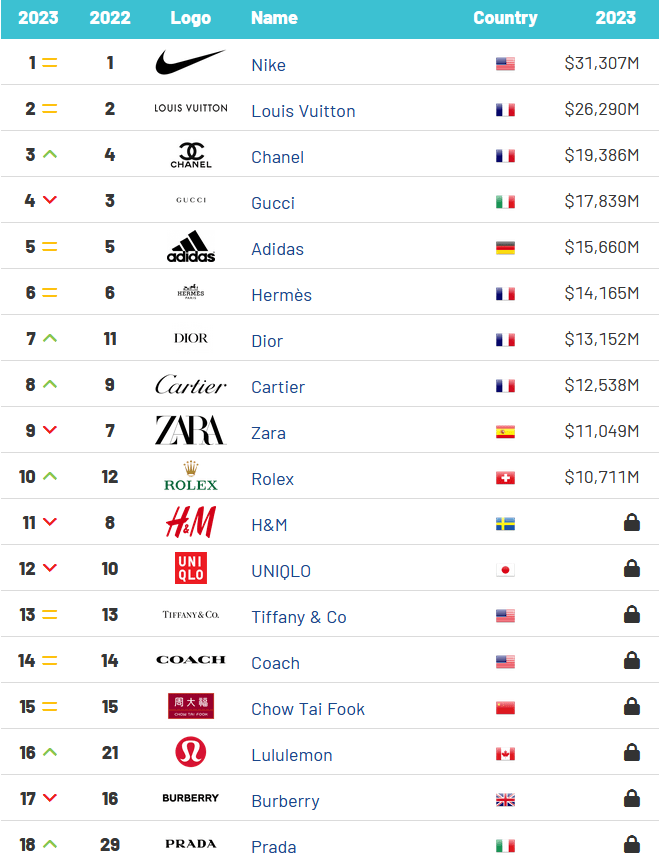
Task: Open the Tiffany & Co link
Action: [x=298, y=617]
